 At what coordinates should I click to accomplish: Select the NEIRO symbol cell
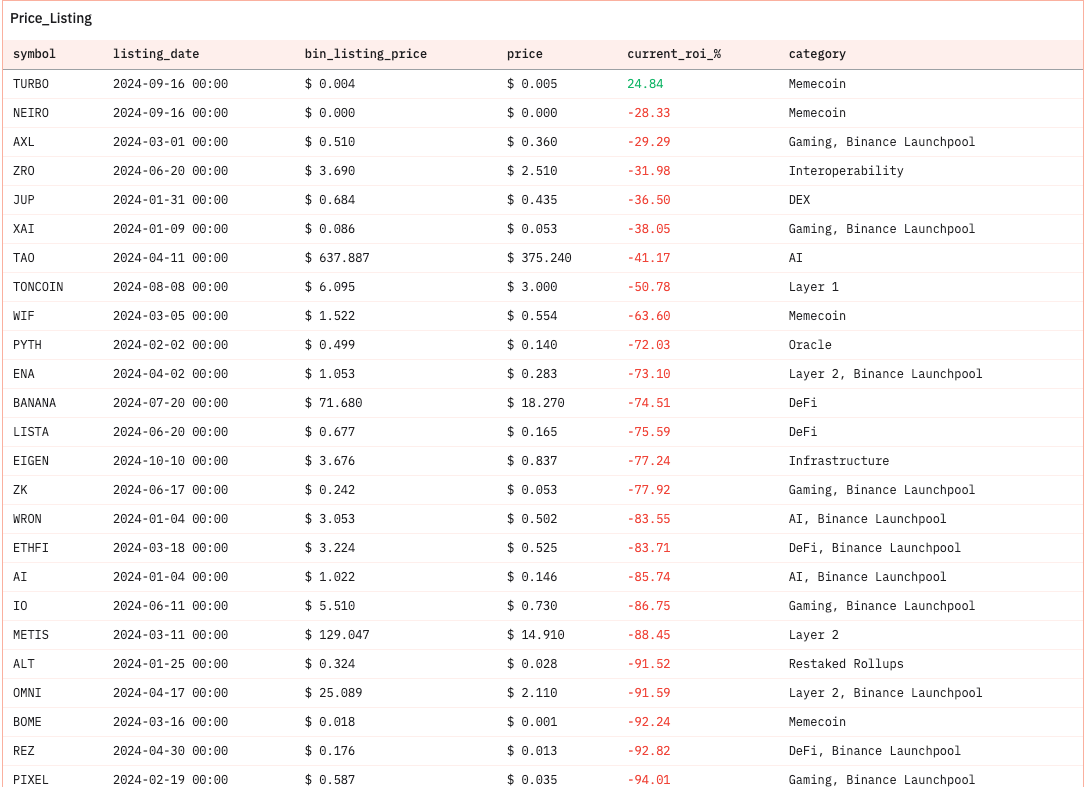[x=31, y=113]
